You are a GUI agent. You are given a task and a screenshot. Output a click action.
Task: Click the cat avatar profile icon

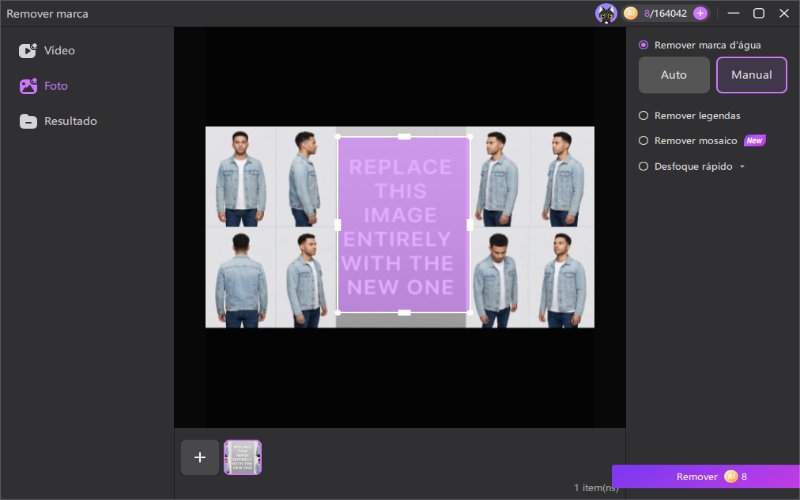point(606,13)
